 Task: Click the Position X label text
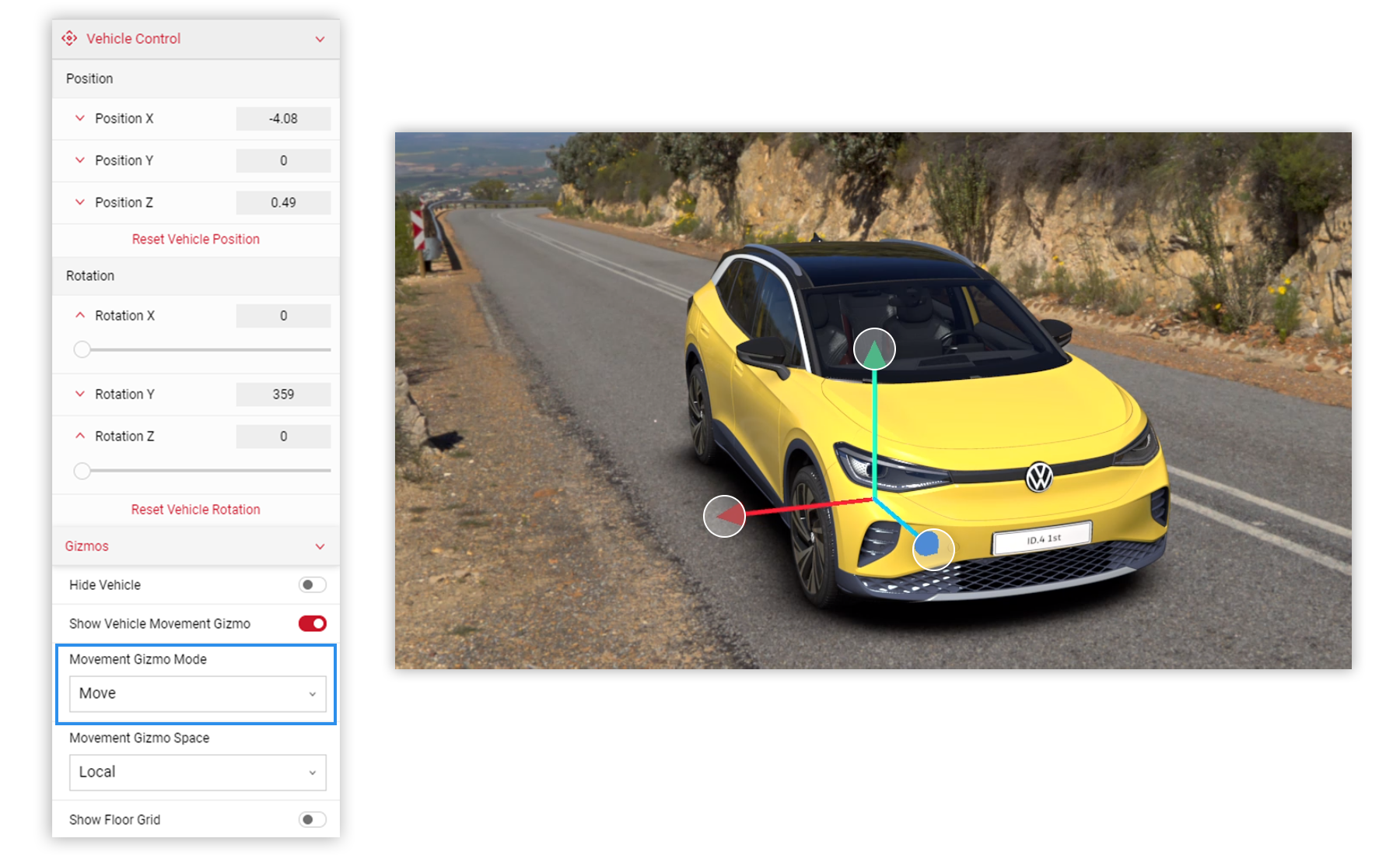[x=124, y=118]
